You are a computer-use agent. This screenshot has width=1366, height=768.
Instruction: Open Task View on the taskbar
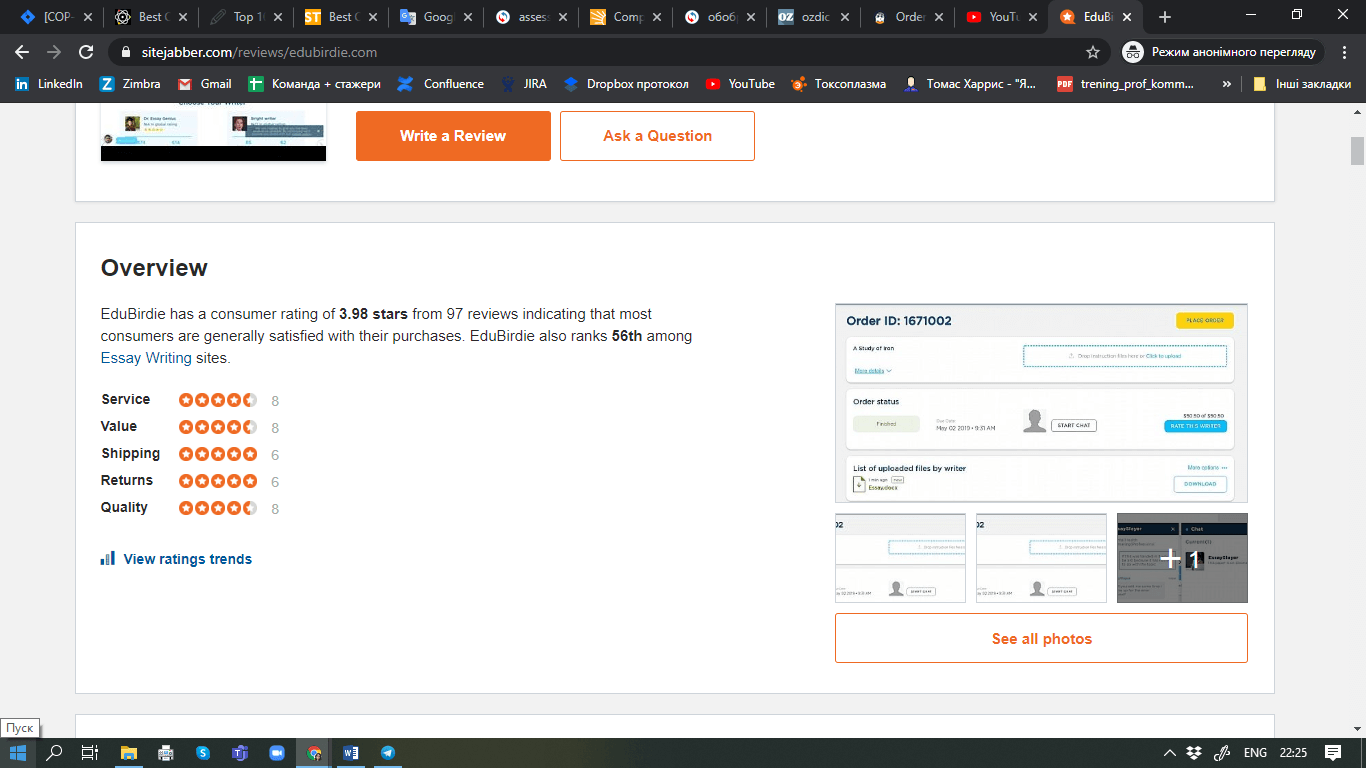pos(90,753)
